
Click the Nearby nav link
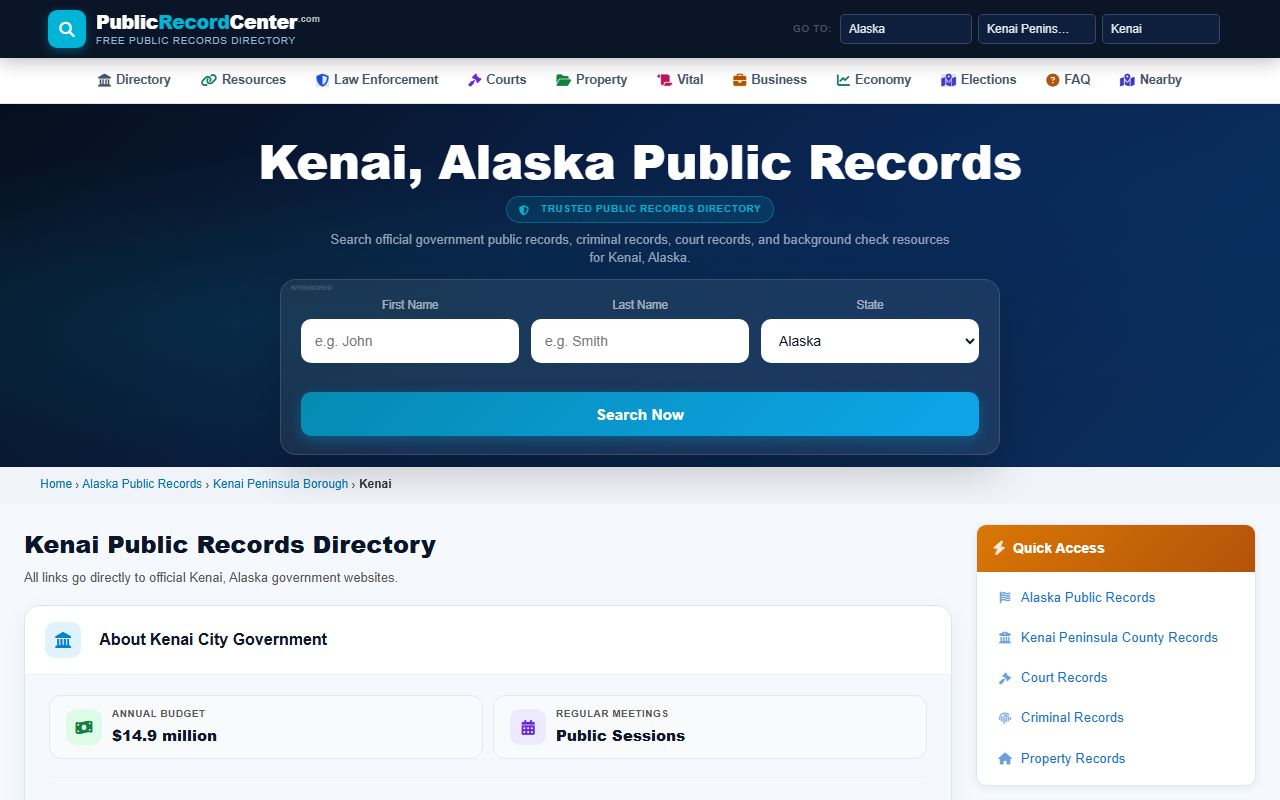coord(1151,80)
